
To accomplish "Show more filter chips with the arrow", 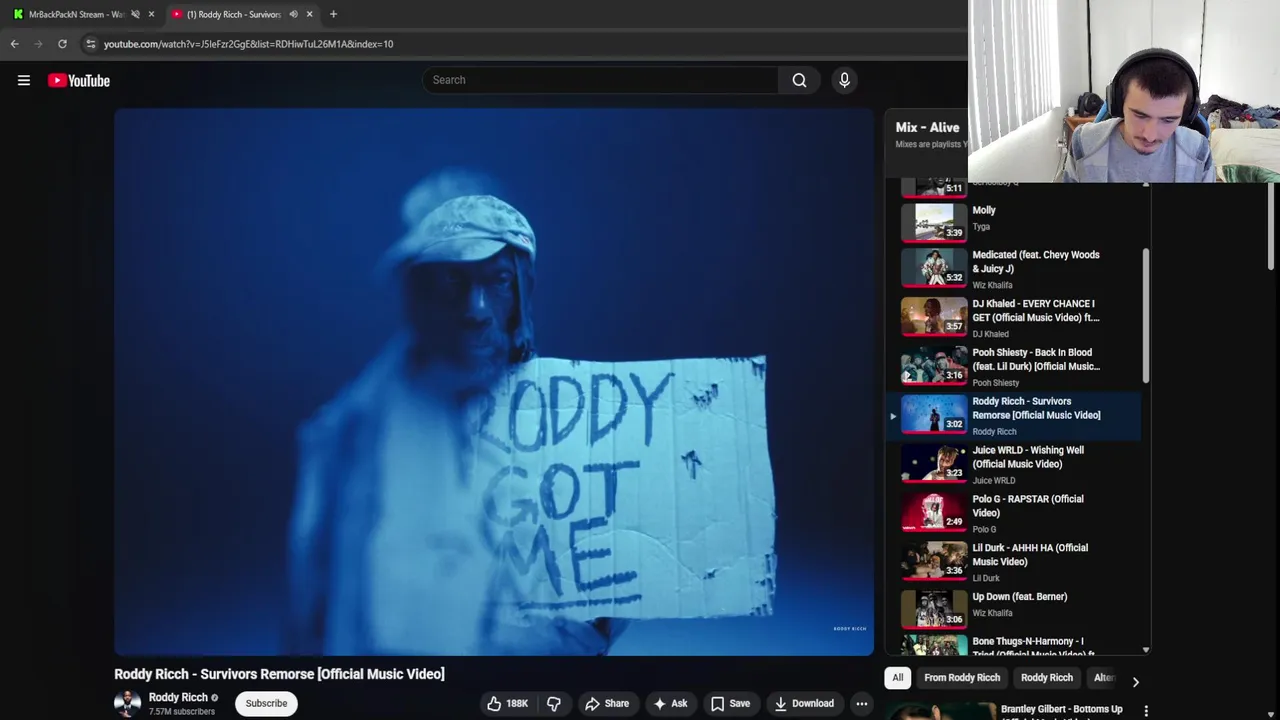I will (x=1135, y=682).
